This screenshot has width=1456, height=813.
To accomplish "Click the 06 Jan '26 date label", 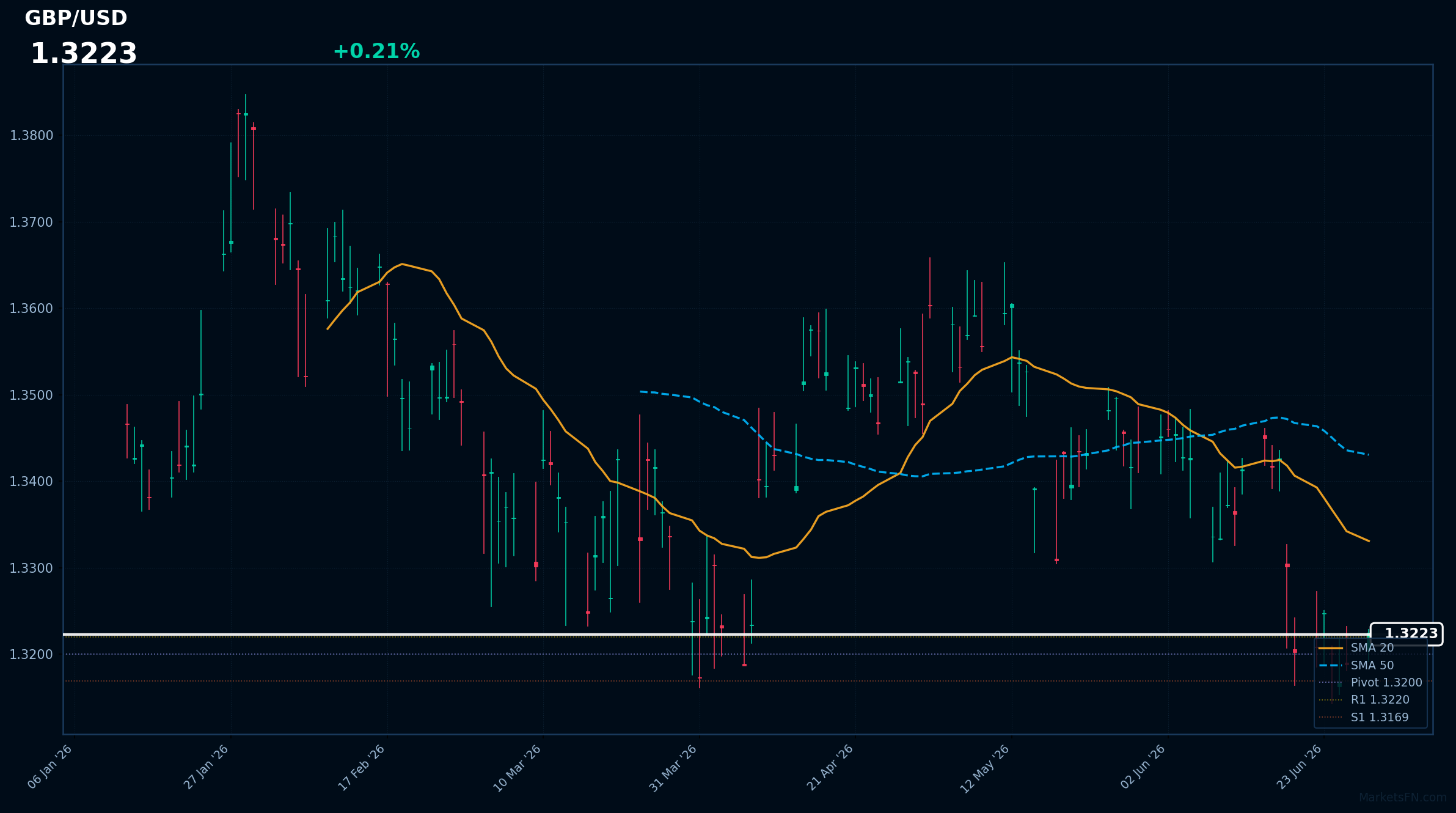I will click(x=50, y=768).
